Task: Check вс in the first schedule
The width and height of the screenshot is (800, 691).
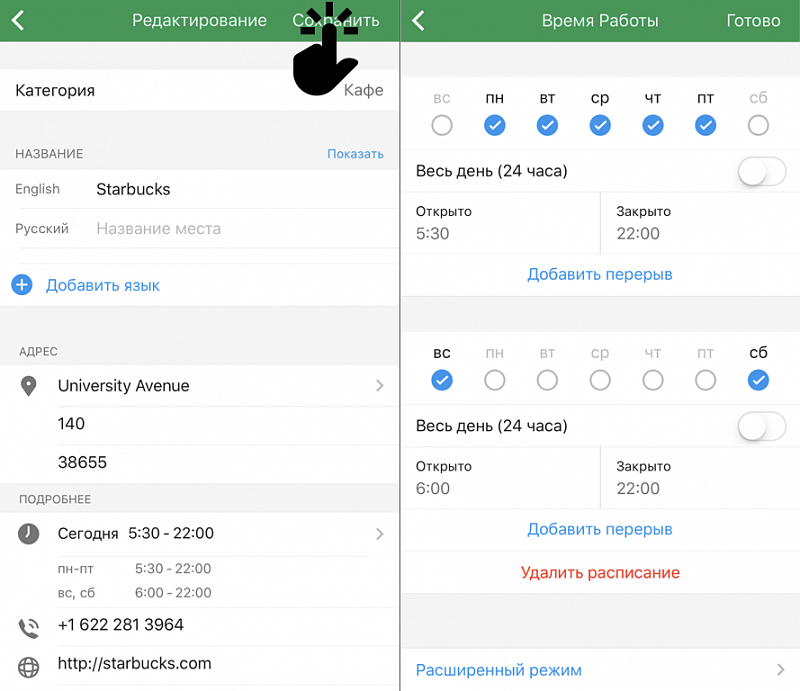Action: [x=442, y=125]
